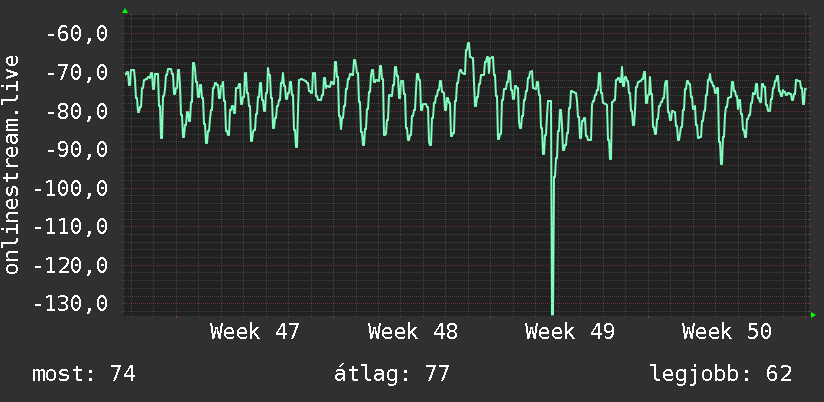Click the -110,0 y-axis value
Image resolution: width=824 pixels, height=402 pixels.
point(71,227)
